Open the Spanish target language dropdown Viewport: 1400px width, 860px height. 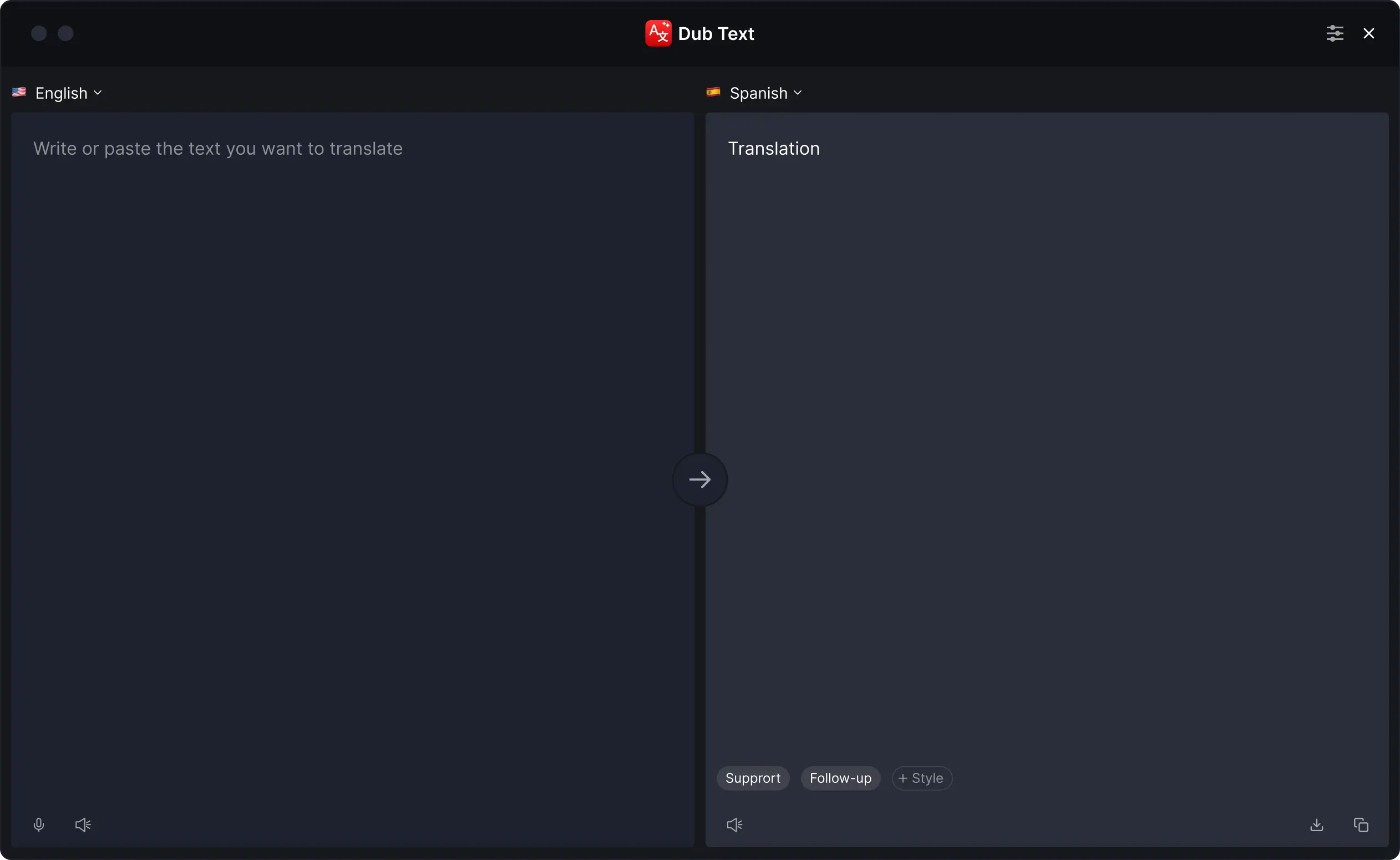click(x=765, y=93)
